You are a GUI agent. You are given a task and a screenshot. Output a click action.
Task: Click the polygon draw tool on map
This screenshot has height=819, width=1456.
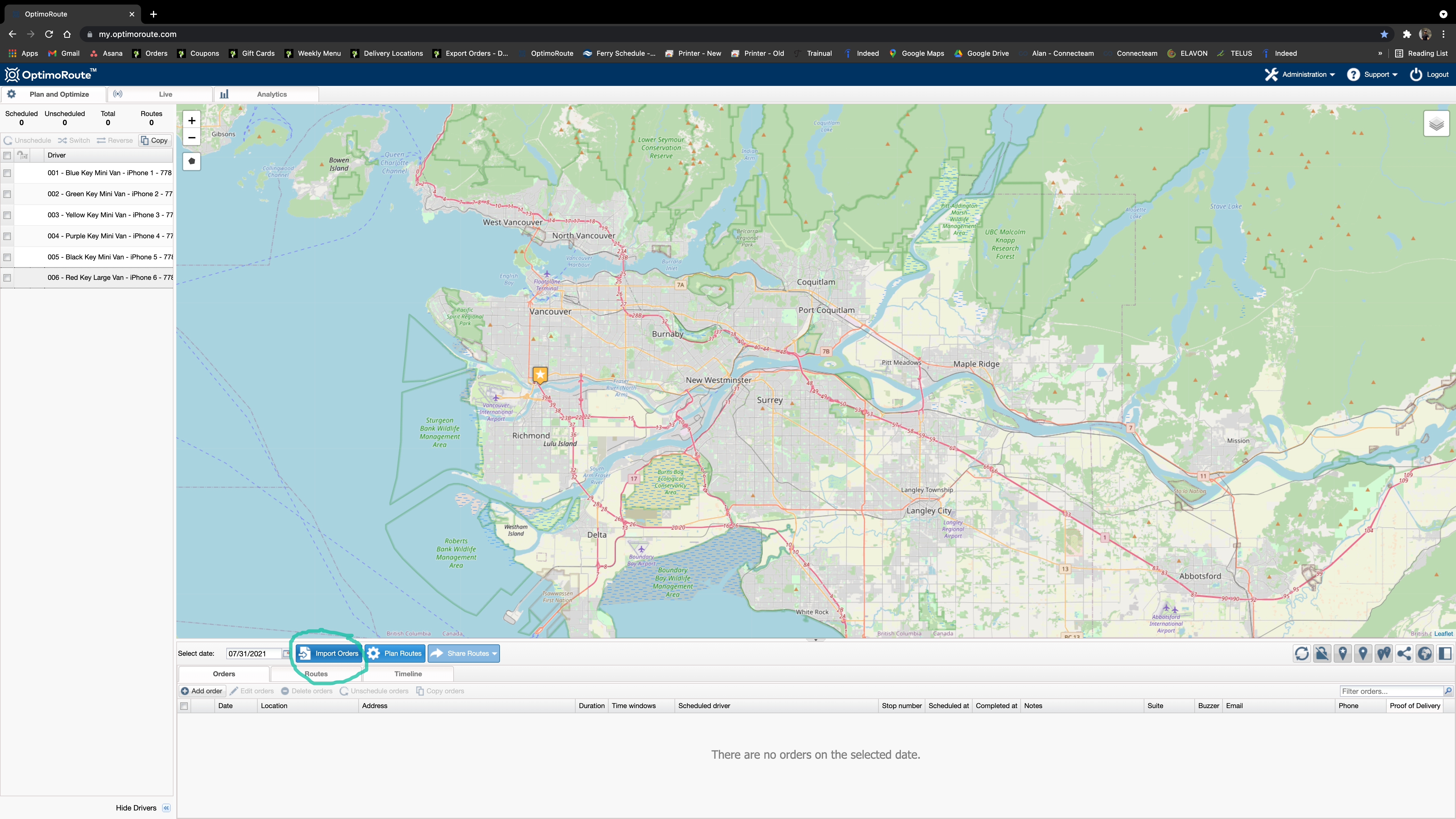point(192,162)
